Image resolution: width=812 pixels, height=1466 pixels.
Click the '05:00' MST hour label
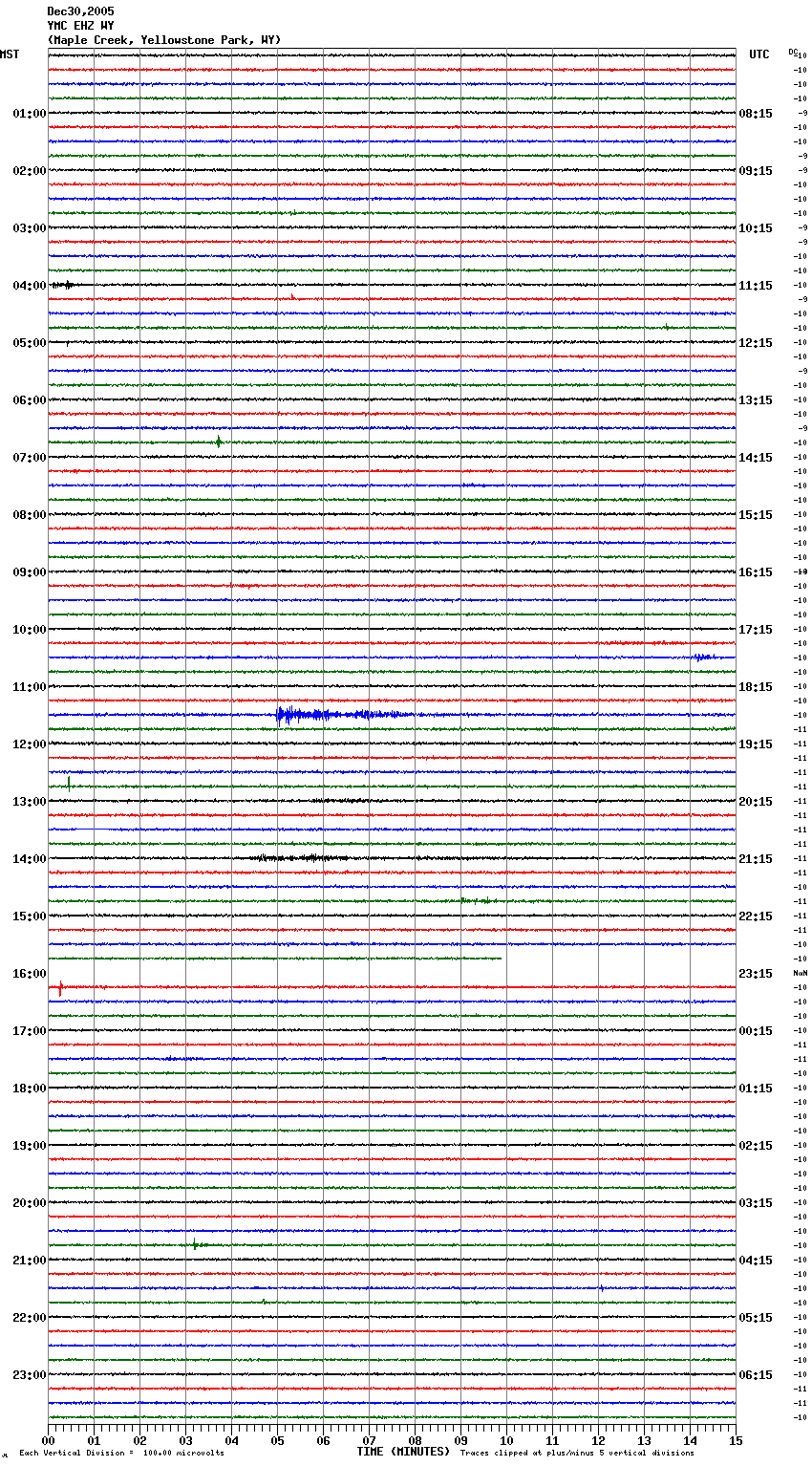[x=30, y=343]
